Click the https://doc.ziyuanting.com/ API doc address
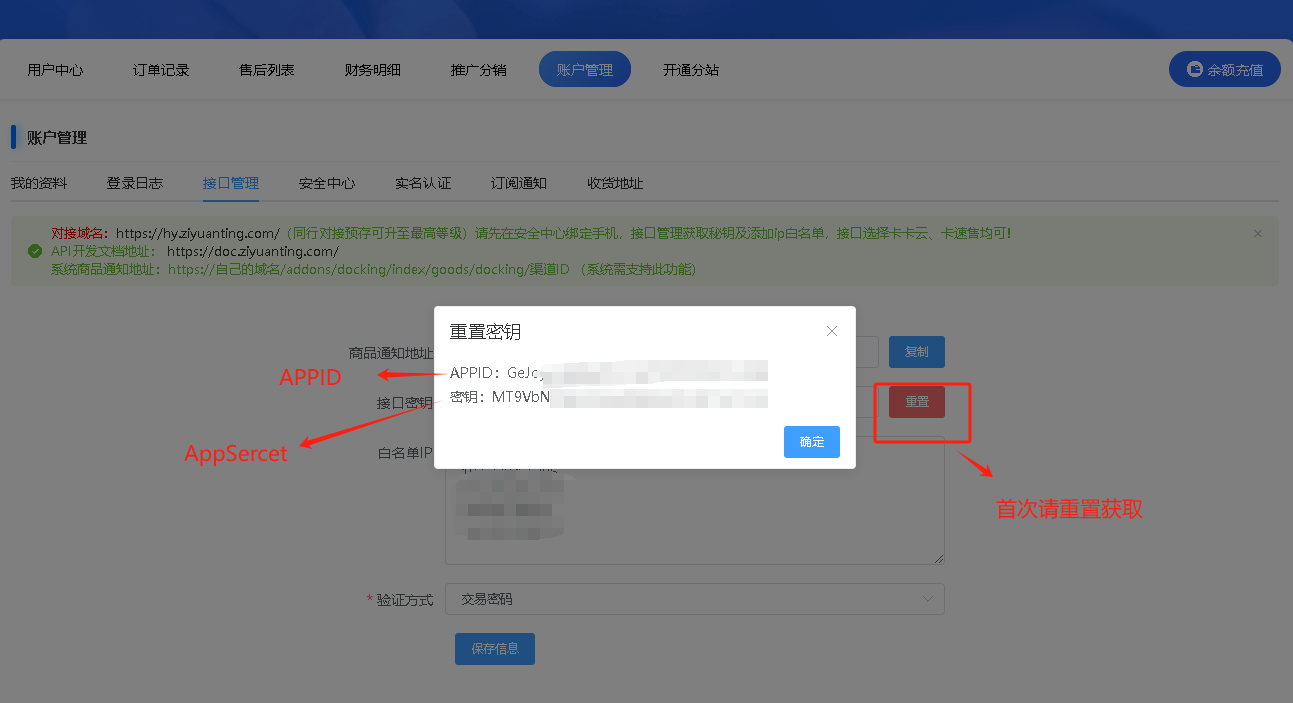 253,251
